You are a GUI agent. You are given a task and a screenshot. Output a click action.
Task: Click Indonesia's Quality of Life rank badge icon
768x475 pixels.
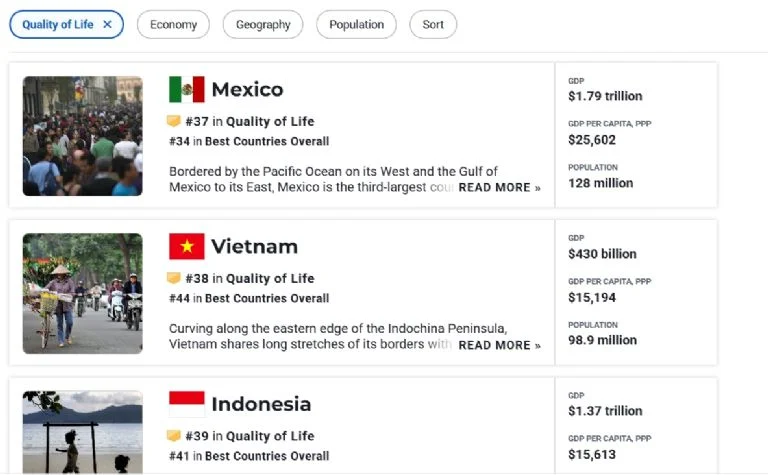[x=174, y=436]
